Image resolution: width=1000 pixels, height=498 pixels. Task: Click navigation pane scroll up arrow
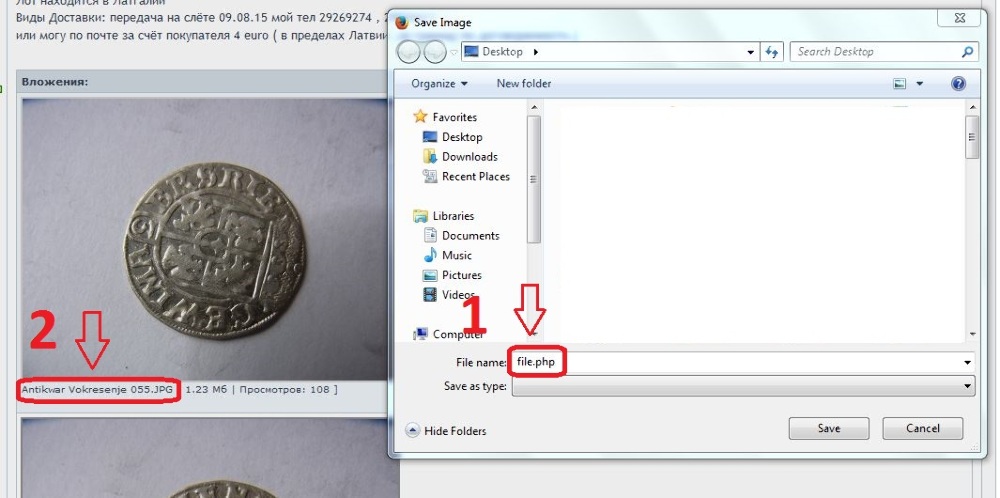coord(534,108)
